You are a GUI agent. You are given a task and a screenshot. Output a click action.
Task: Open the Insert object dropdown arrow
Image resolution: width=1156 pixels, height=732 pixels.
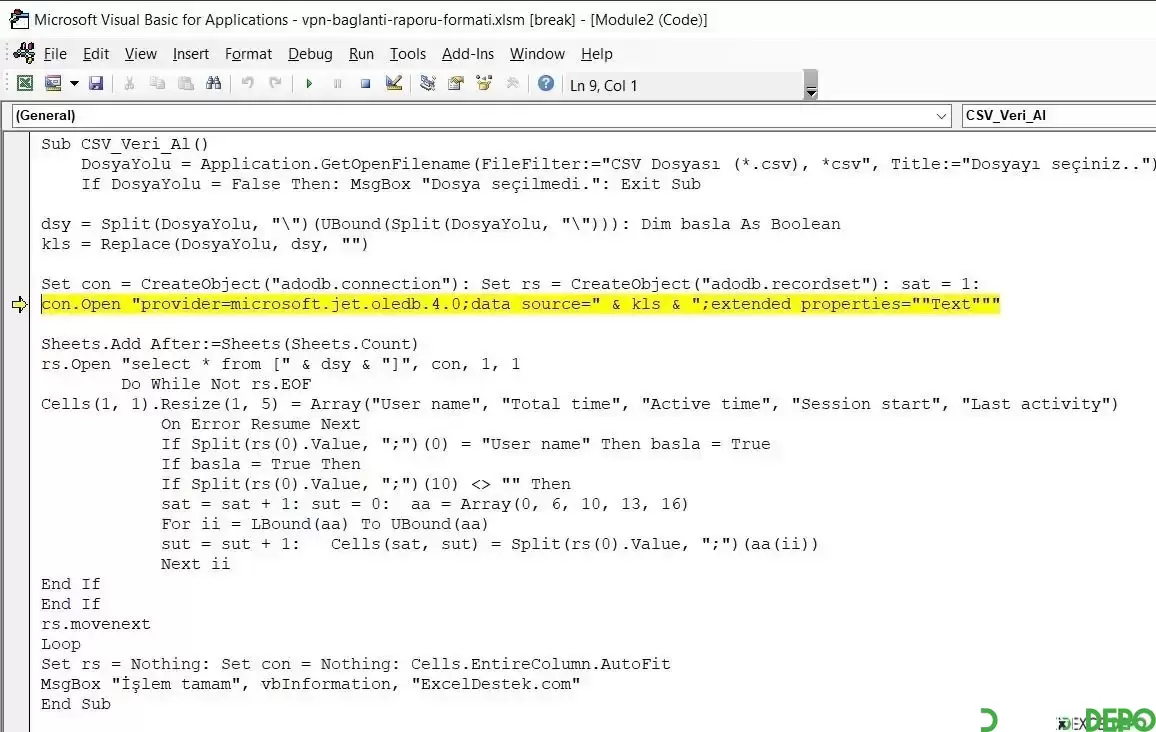click(x=74, y=83)
